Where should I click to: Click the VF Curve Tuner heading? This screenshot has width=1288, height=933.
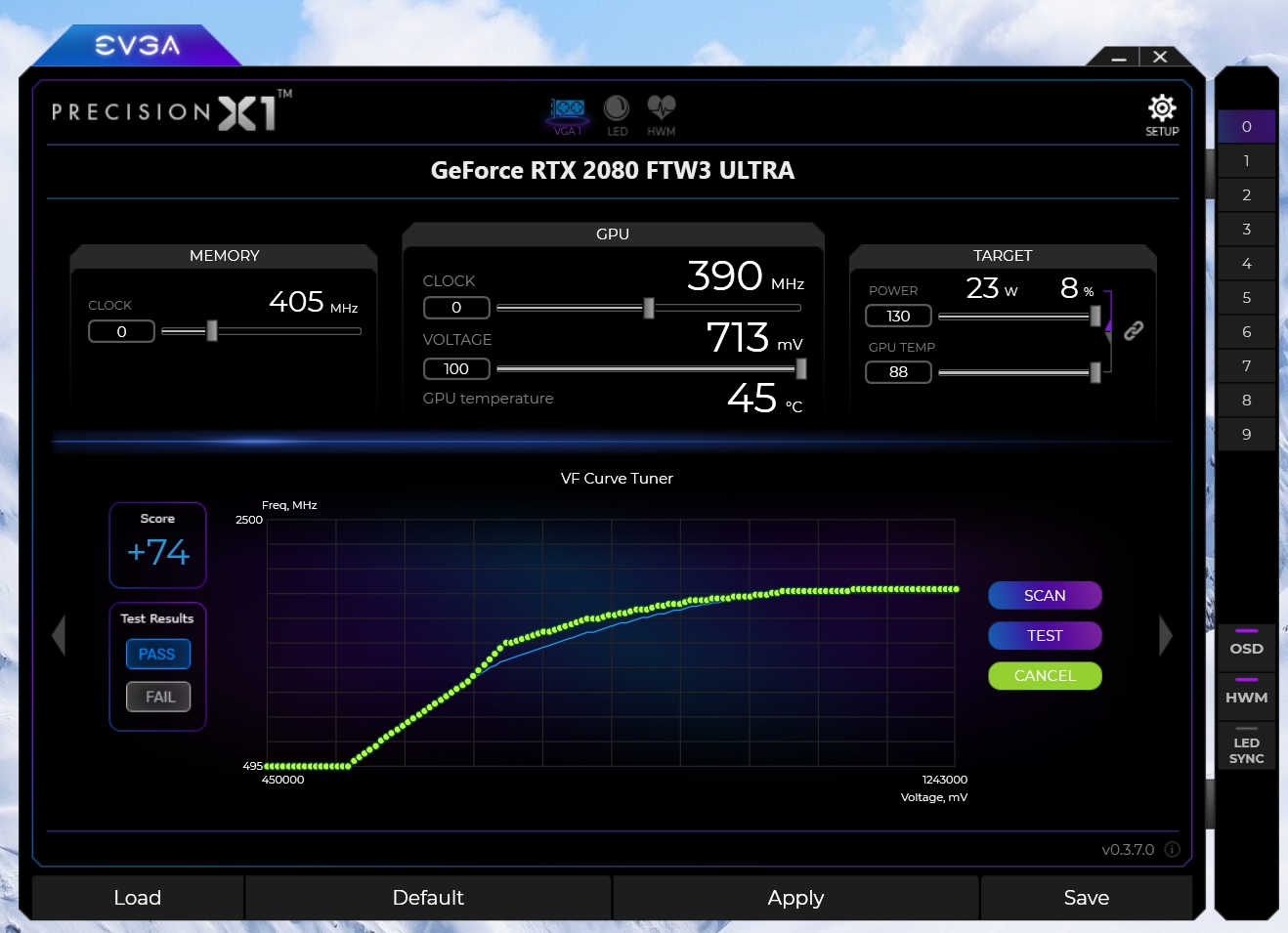coord(617,478)
